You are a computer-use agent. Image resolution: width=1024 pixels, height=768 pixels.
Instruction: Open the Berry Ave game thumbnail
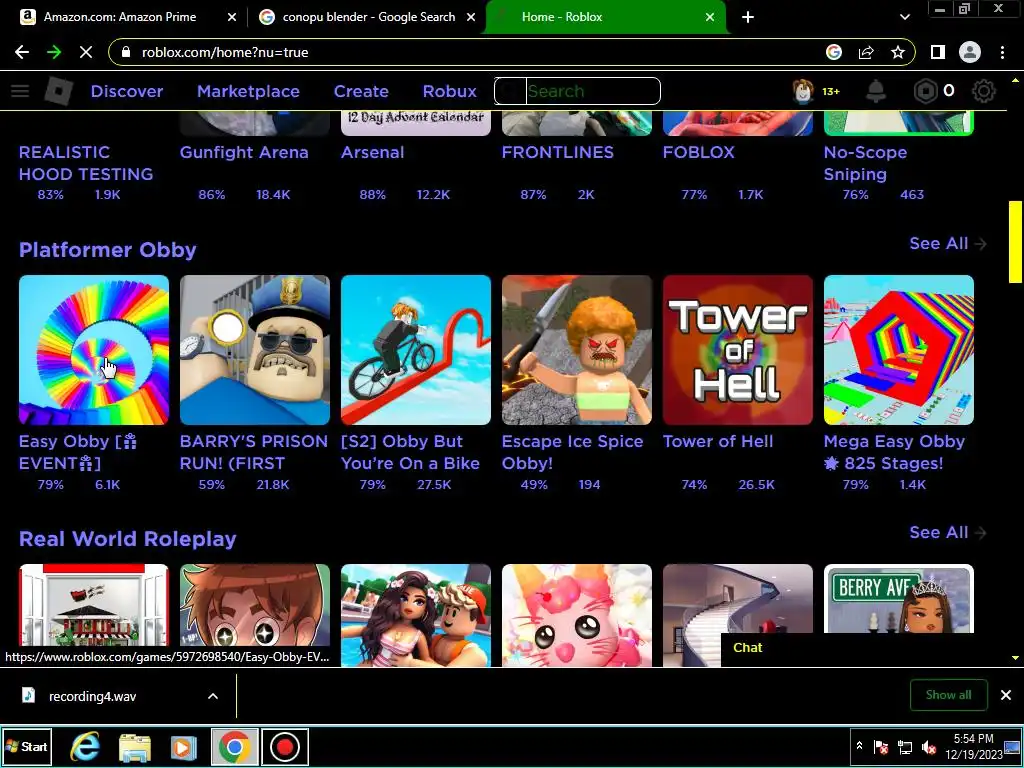pos(899,599)
